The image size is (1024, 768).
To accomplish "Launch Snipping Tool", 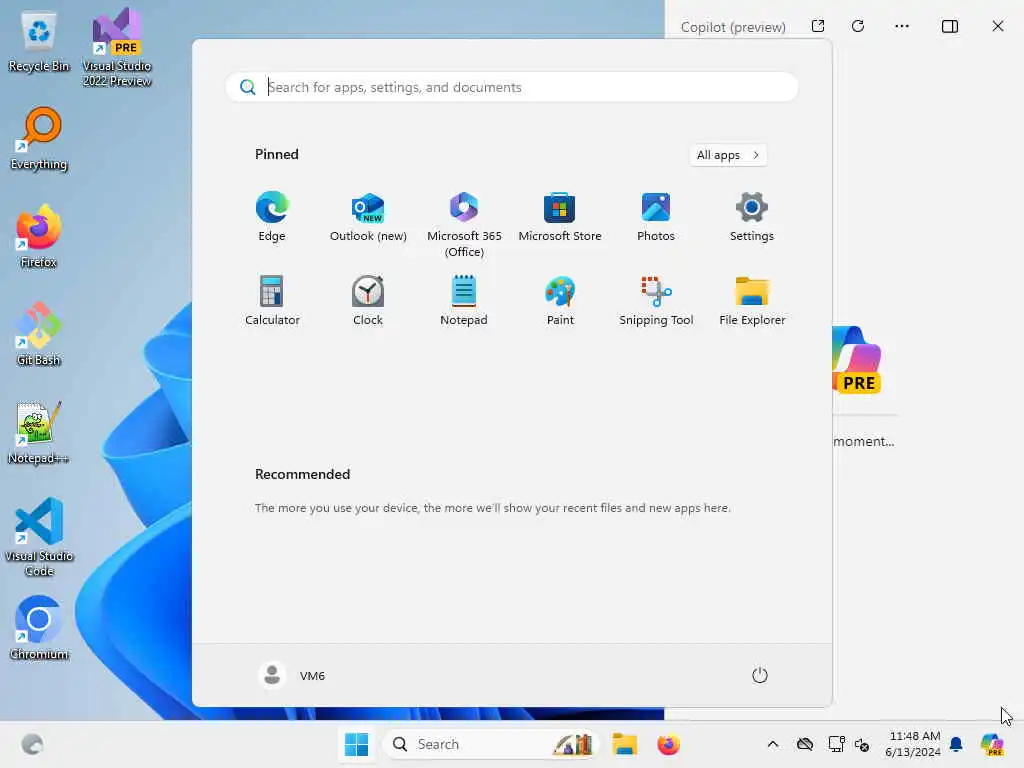I will (656, 300).
